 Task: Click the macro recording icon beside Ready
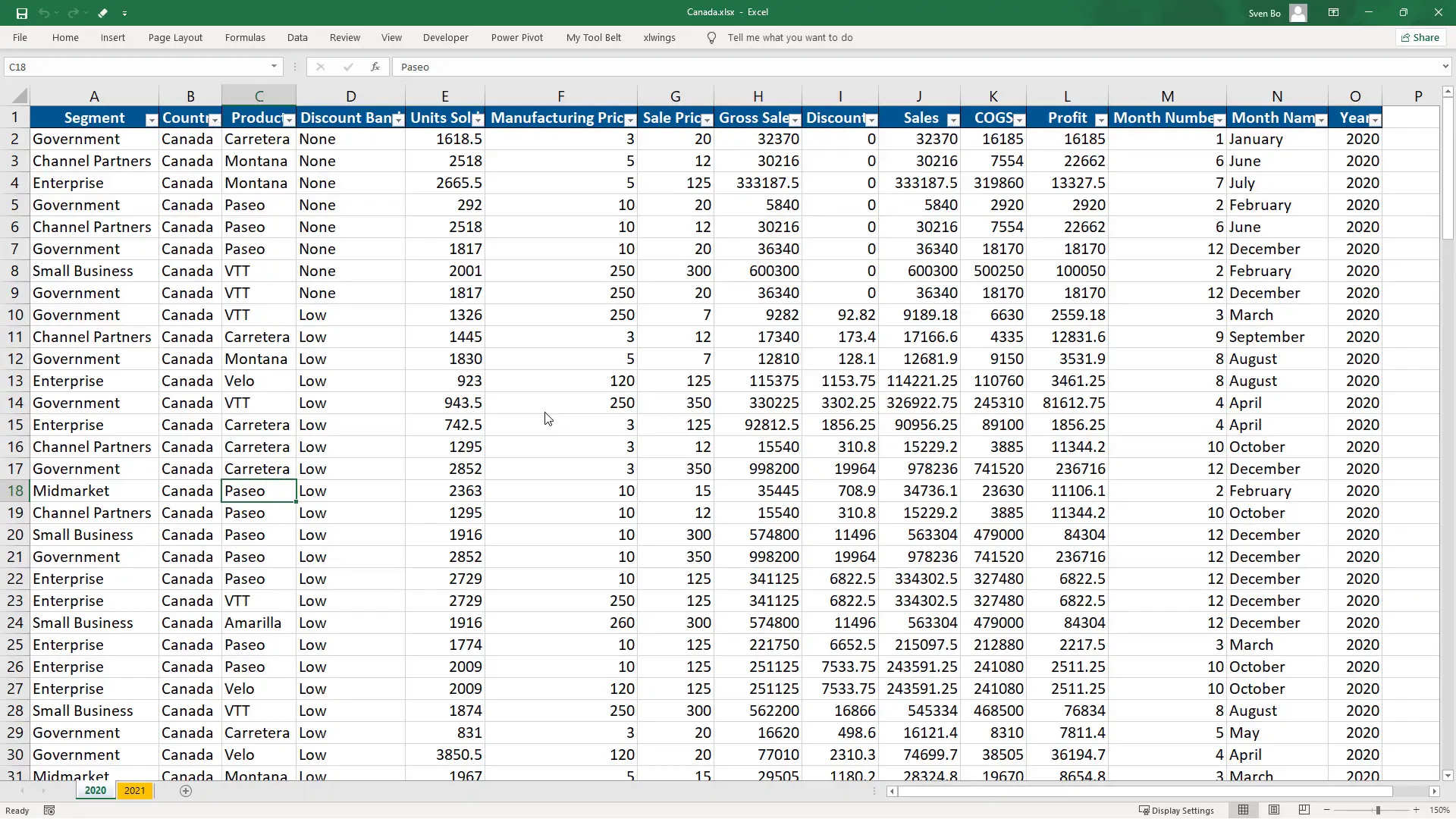(49, 810)
